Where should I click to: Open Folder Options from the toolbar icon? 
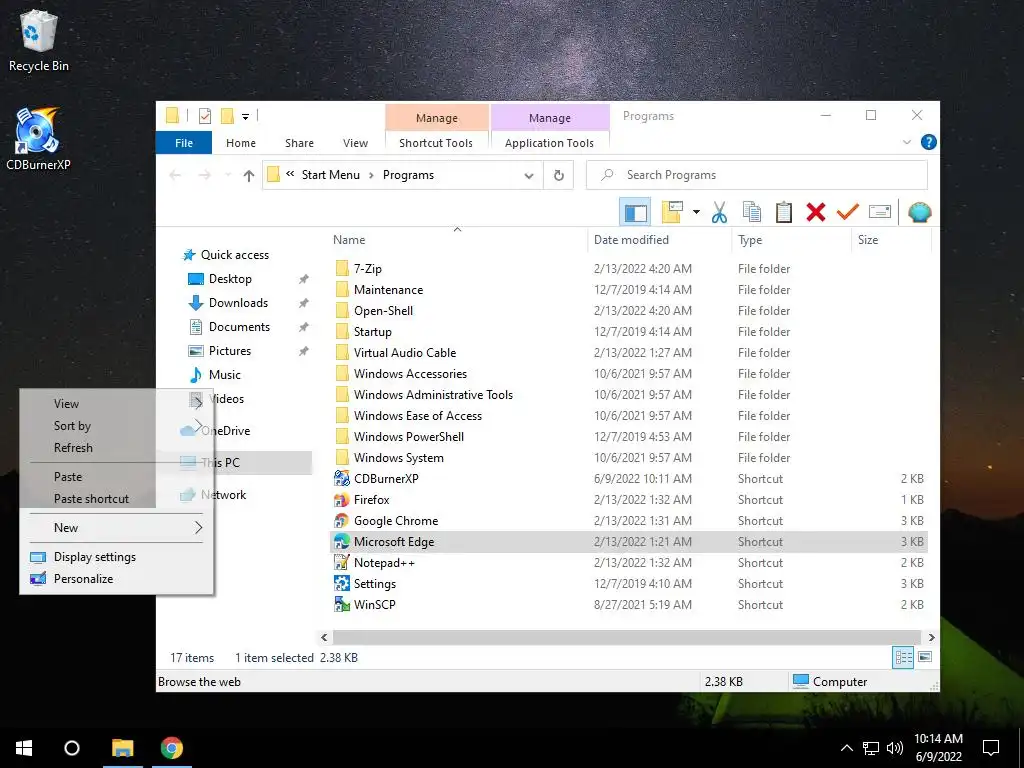pos(672,212)
